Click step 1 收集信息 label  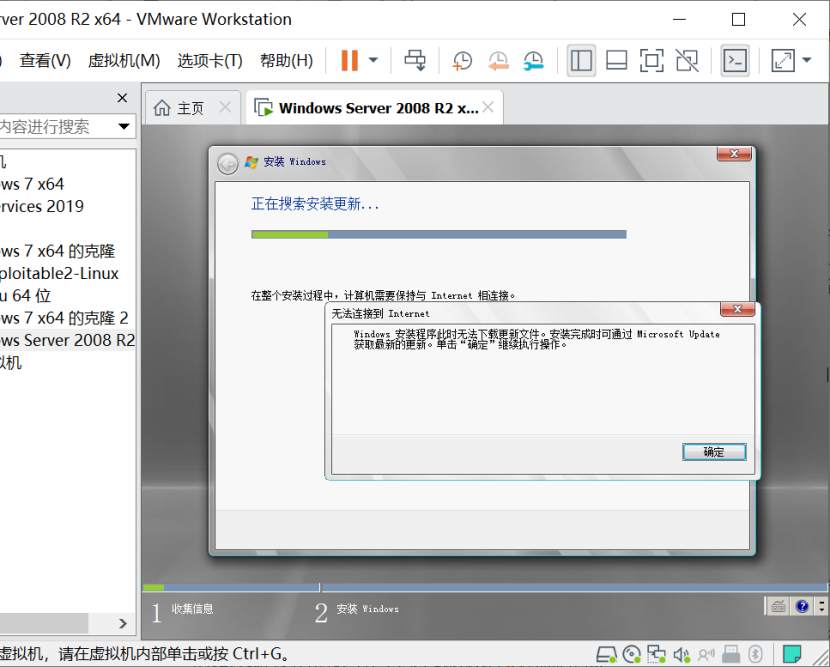[x=192, y=609]
